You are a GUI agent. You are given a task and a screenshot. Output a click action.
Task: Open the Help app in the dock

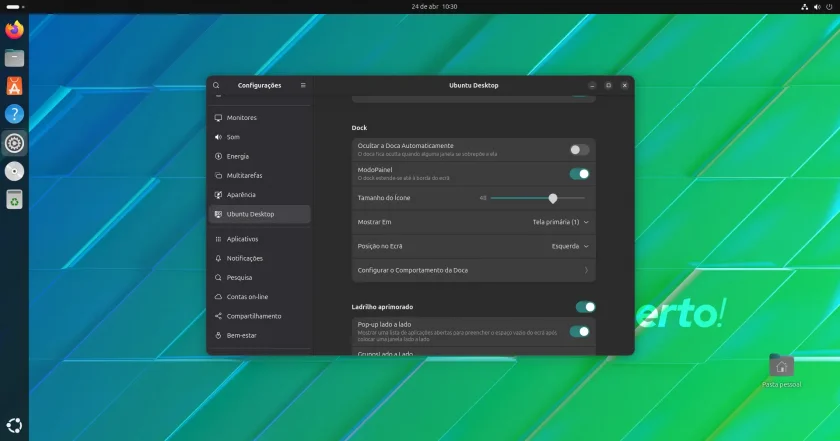point(14,114)
